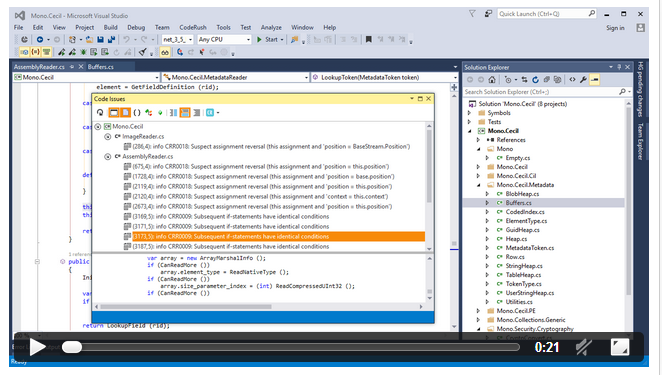Click the account avatar icon near Sign in

[x=640, y=27]
